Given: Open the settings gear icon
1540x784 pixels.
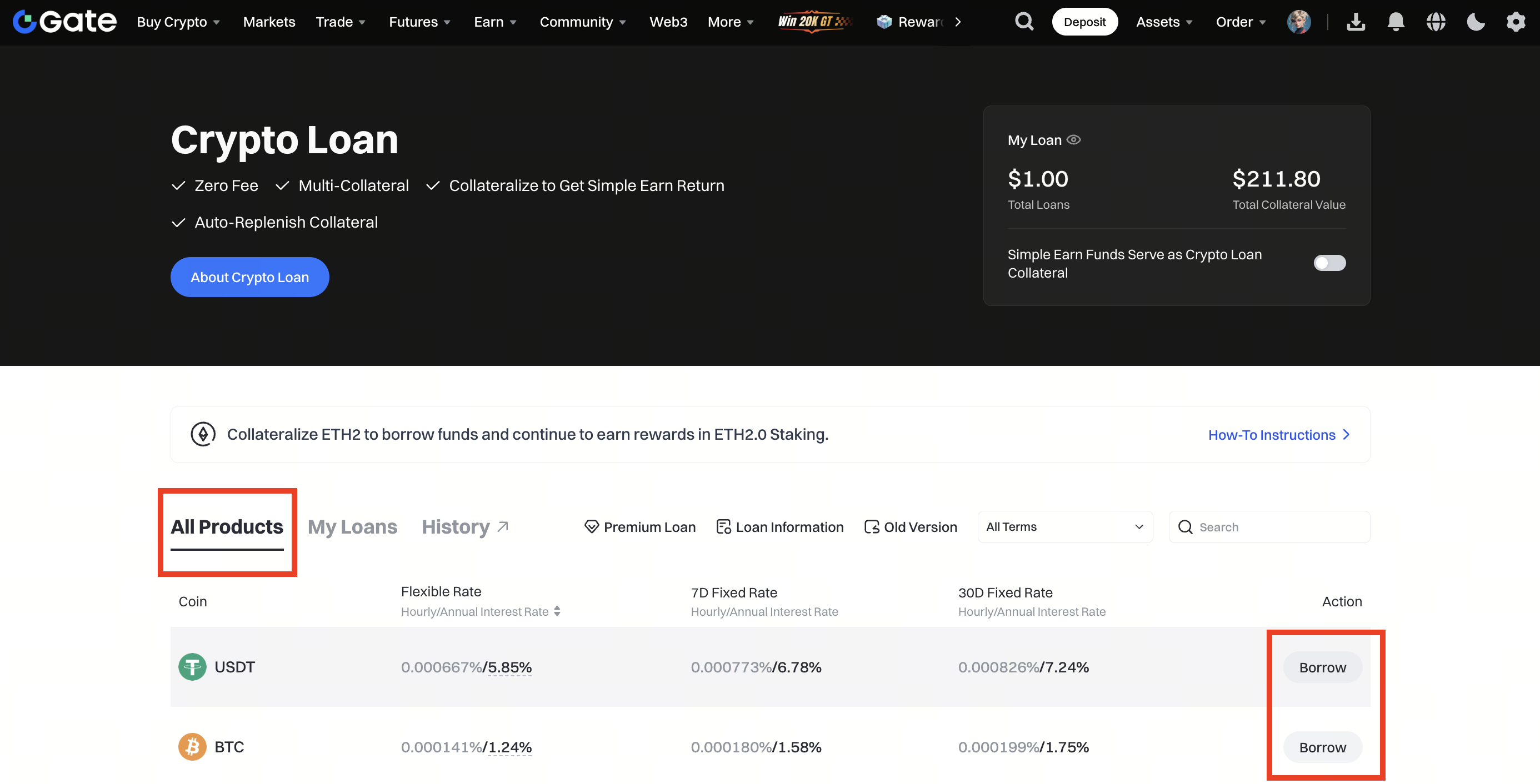Looking at the screenshot, I should pos(1516,22).
